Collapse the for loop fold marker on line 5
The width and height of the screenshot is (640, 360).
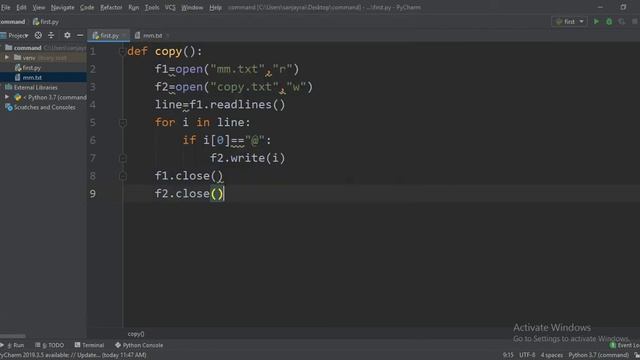[122, 122]
